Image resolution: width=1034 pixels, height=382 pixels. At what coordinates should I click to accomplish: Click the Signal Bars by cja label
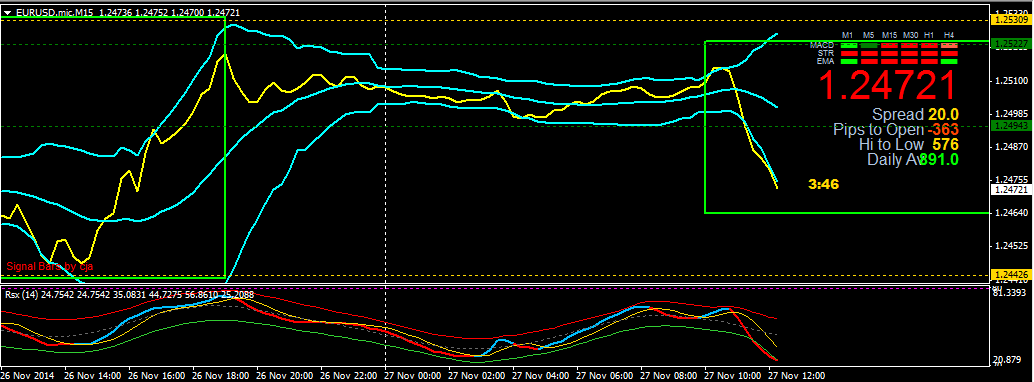pyautogui.click(x=50, y=267)
